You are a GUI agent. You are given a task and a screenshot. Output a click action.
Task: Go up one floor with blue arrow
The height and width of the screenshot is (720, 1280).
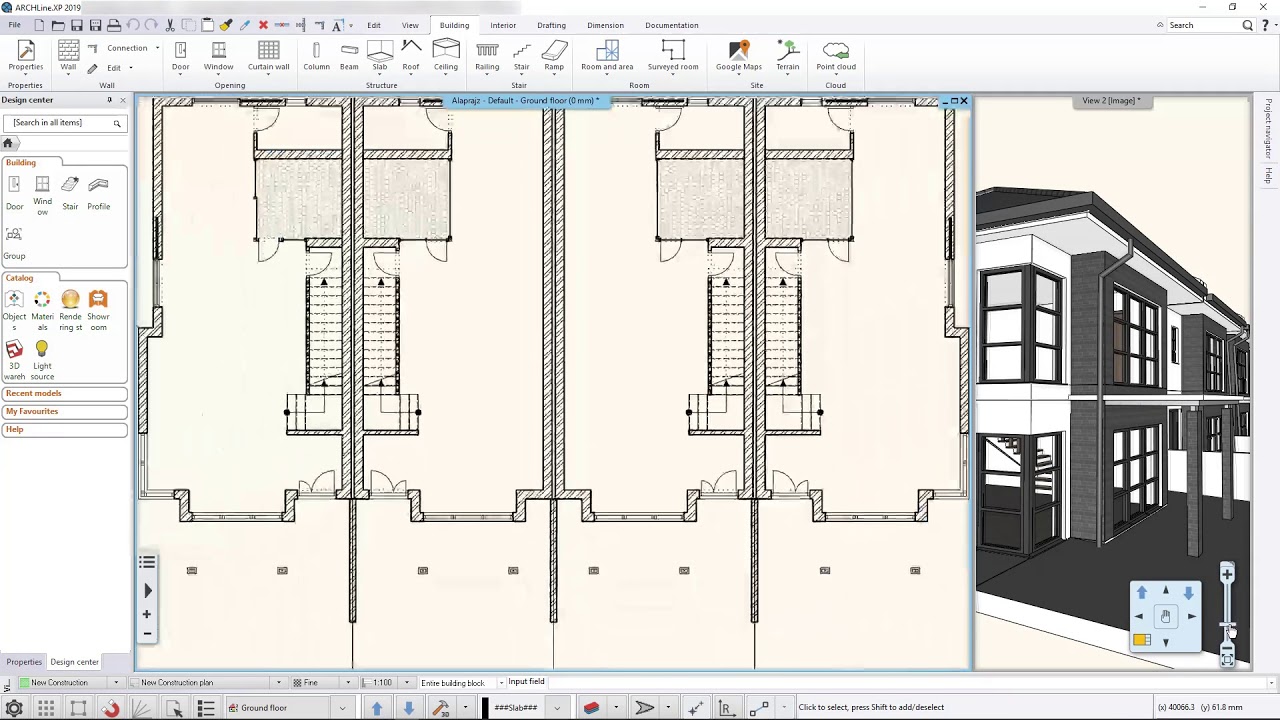[x=376, y=708]
